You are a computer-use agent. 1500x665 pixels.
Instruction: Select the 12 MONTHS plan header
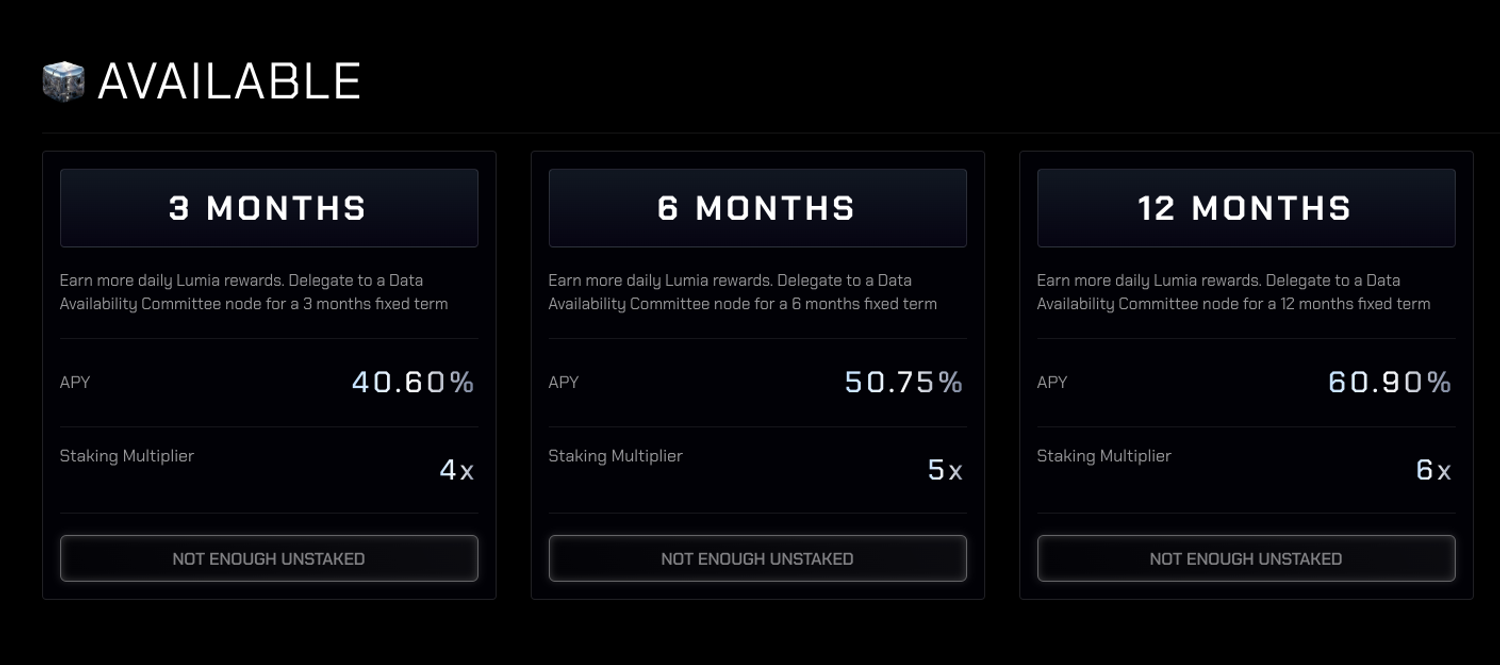tap(1246, 208)
